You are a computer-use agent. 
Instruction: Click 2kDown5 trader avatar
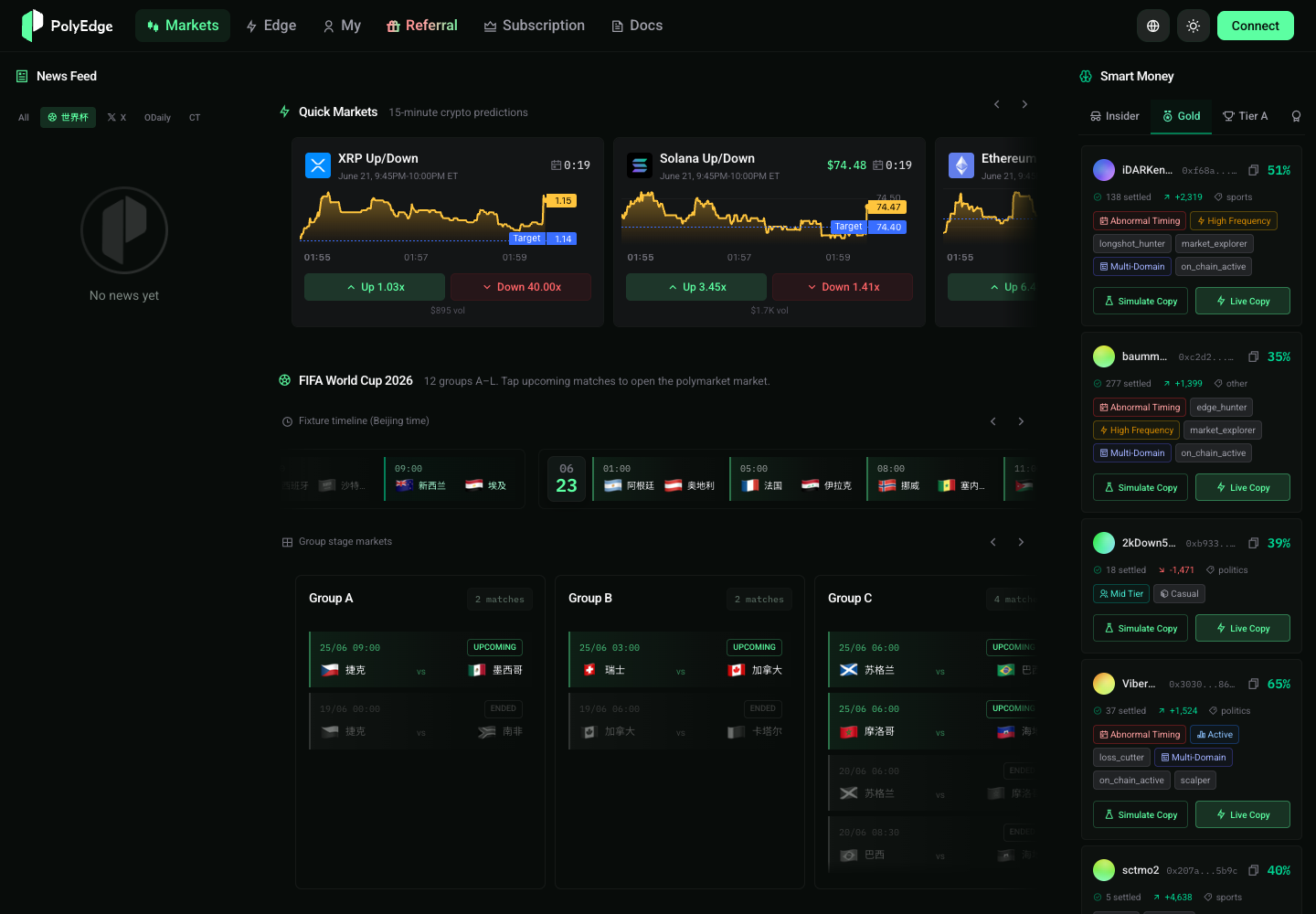pos(1104,543)
